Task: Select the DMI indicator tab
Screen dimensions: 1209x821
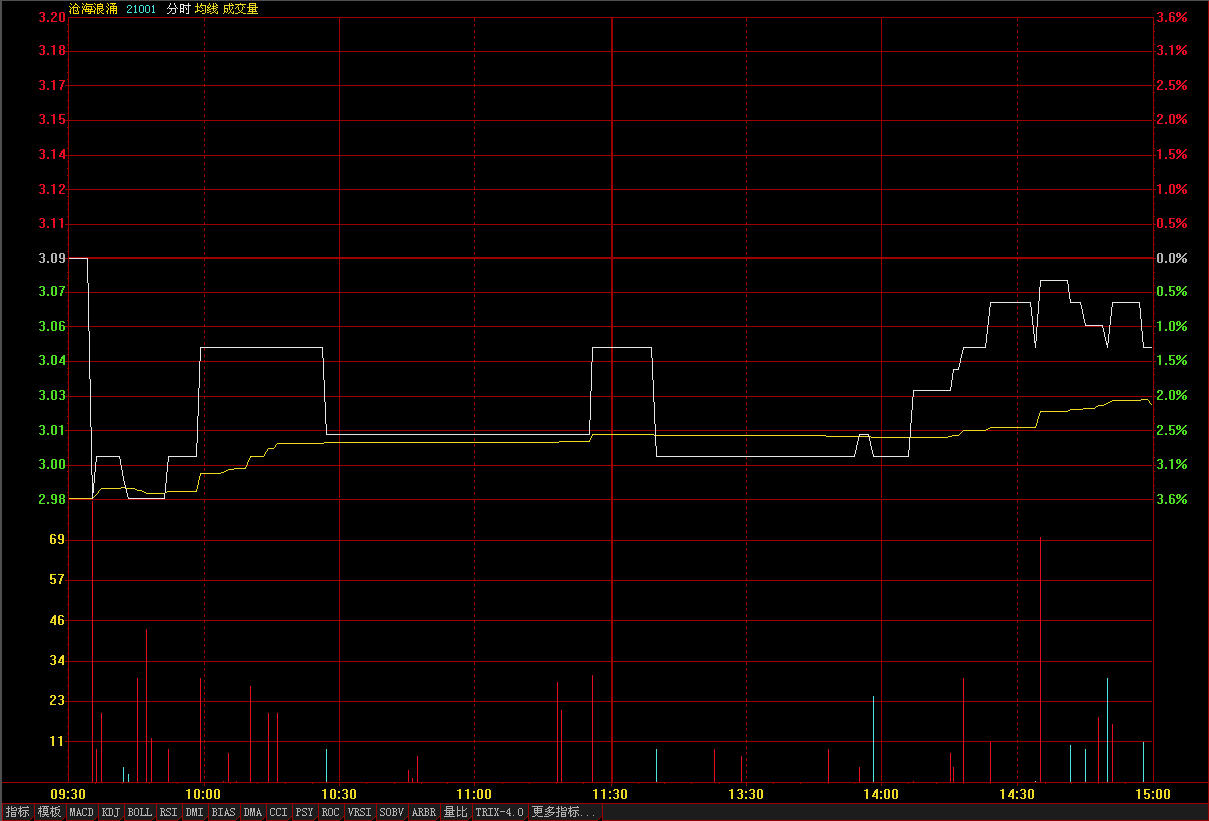Action: tap(196, 812)
